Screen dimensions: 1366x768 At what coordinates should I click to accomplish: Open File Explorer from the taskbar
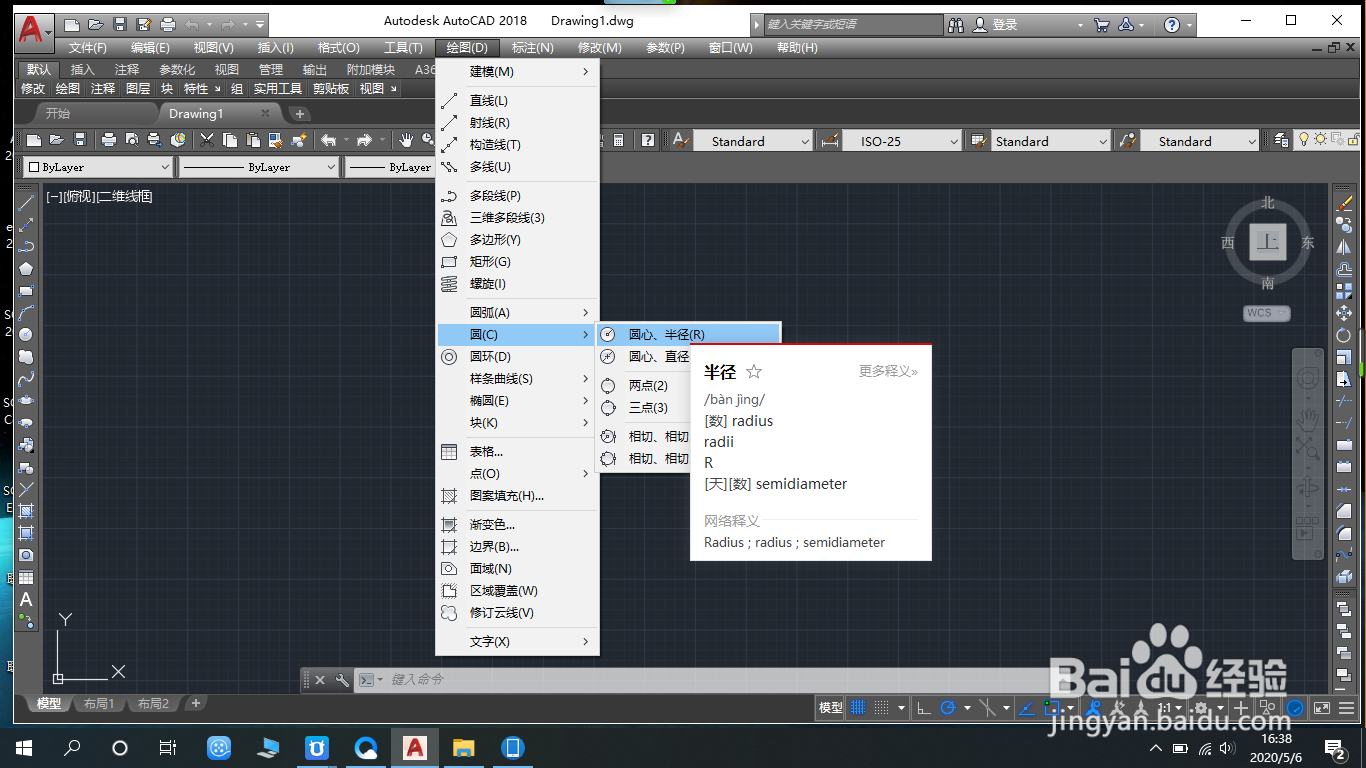click(x=464, y=748)
